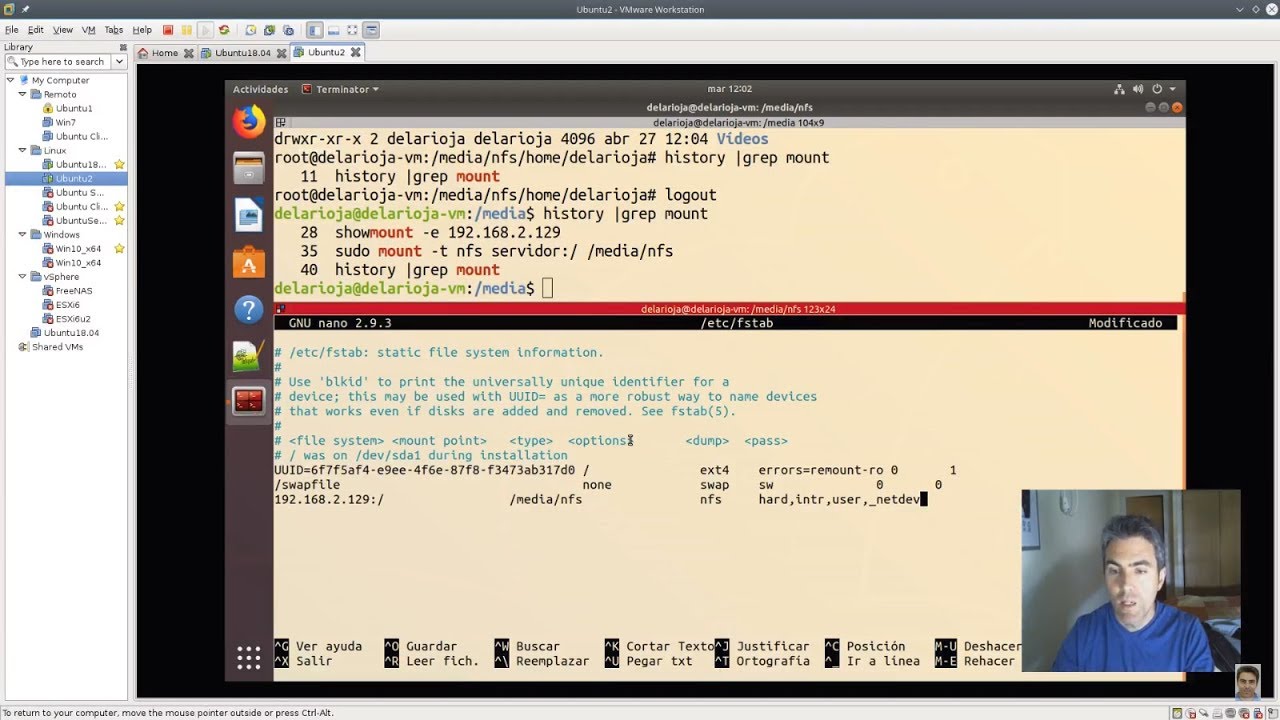Toggle favorite star on first Win10_x64 entry
The image size is (1280, 720).
click(119, 248)
